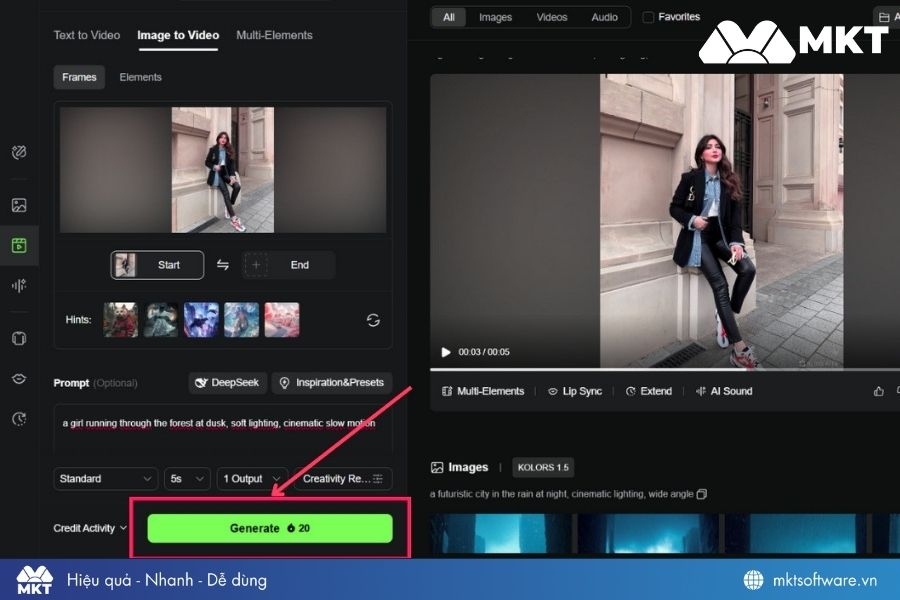This screenshot has width=900, height=600.
Task: Select the first hint thumbnail
Action: [x=121, y=320]
